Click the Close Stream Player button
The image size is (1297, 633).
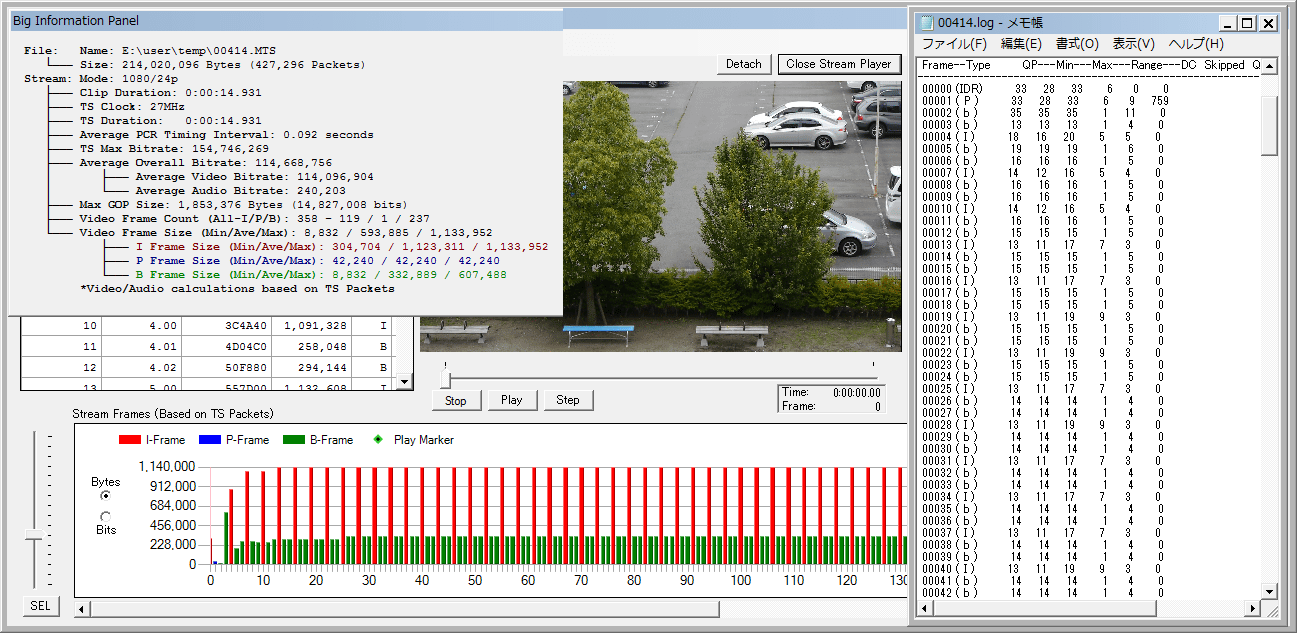point(838,64)
